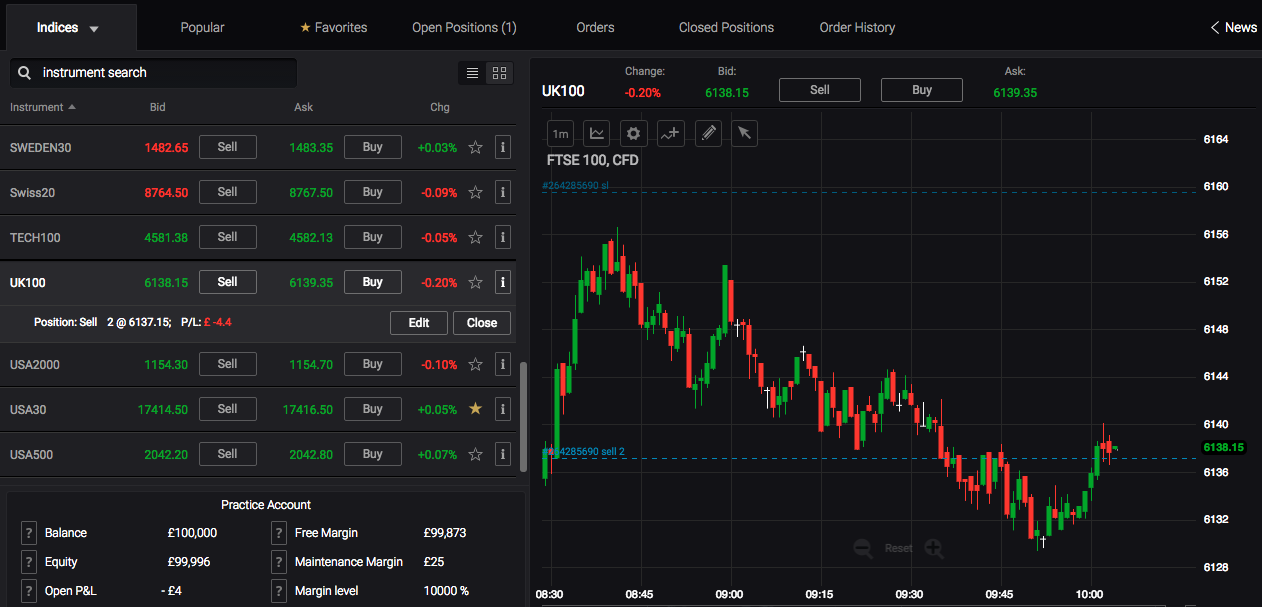Add an indicator to the chart
Image resolution: width=1262 pixels, height=607 pixels.
pyautogui.click(x=670, y=133)
